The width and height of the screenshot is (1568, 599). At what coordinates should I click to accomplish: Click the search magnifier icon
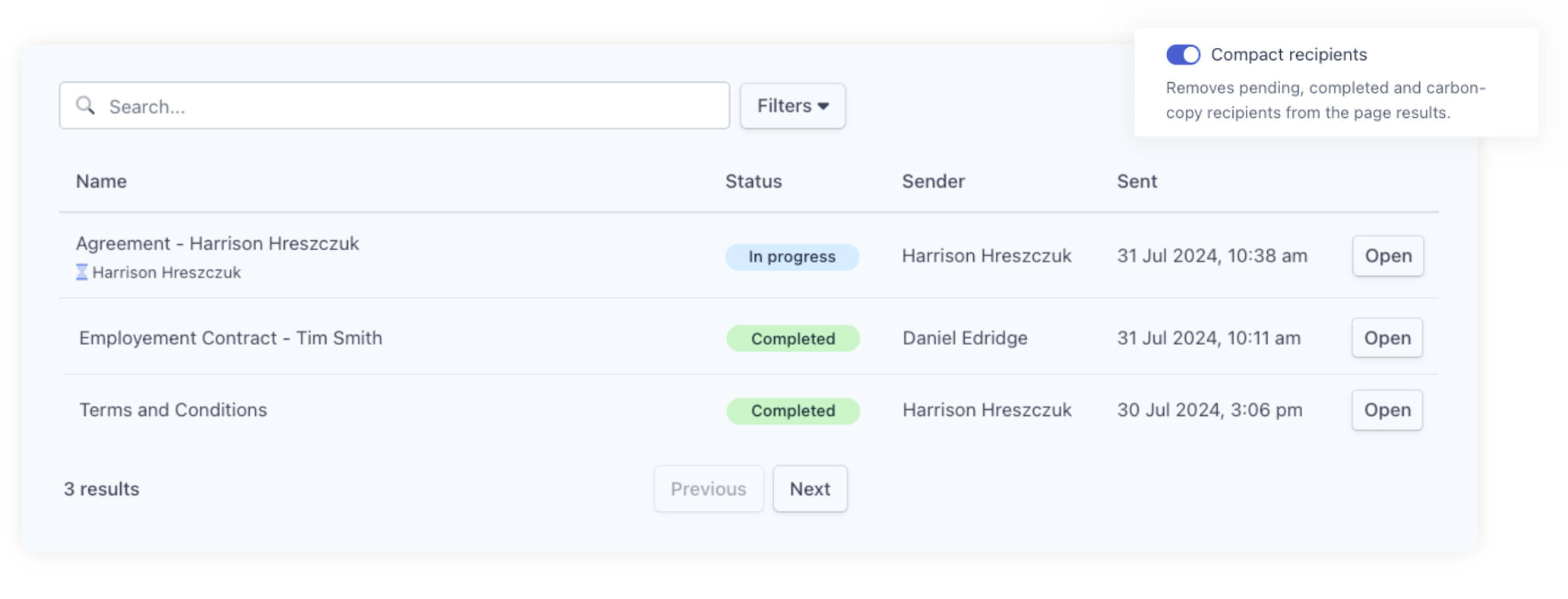coord(85,106)
